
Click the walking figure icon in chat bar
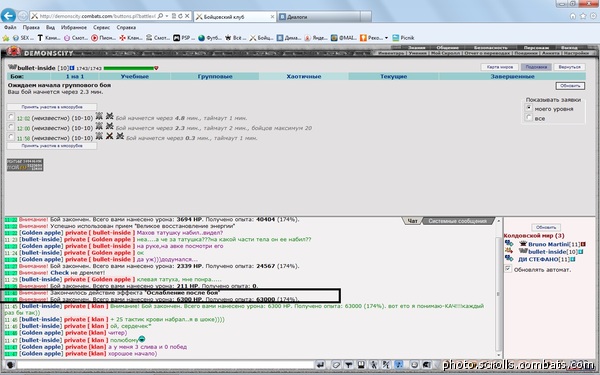(374, 365)
